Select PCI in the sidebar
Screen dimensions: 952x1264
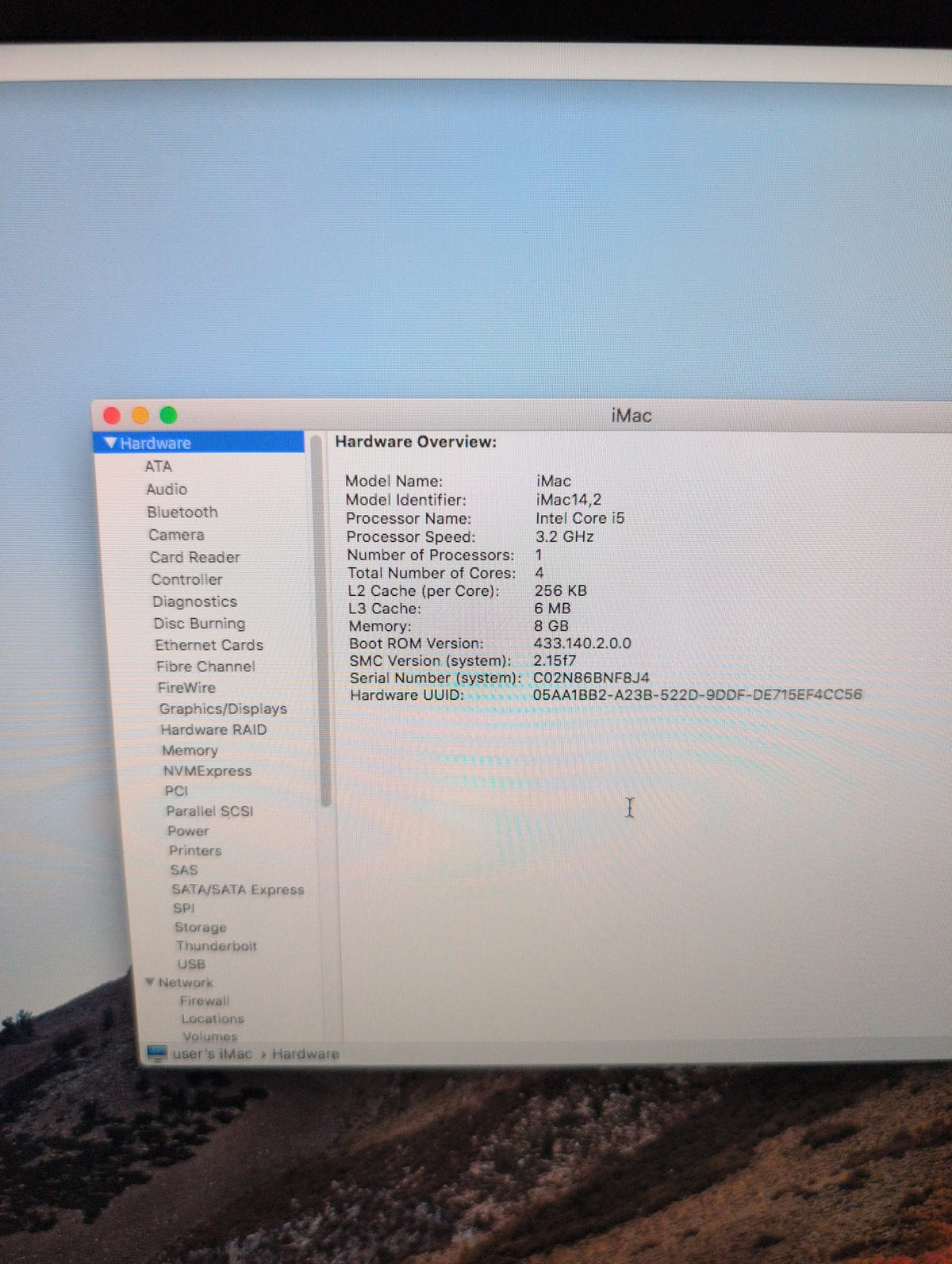[x=176, y=791]
